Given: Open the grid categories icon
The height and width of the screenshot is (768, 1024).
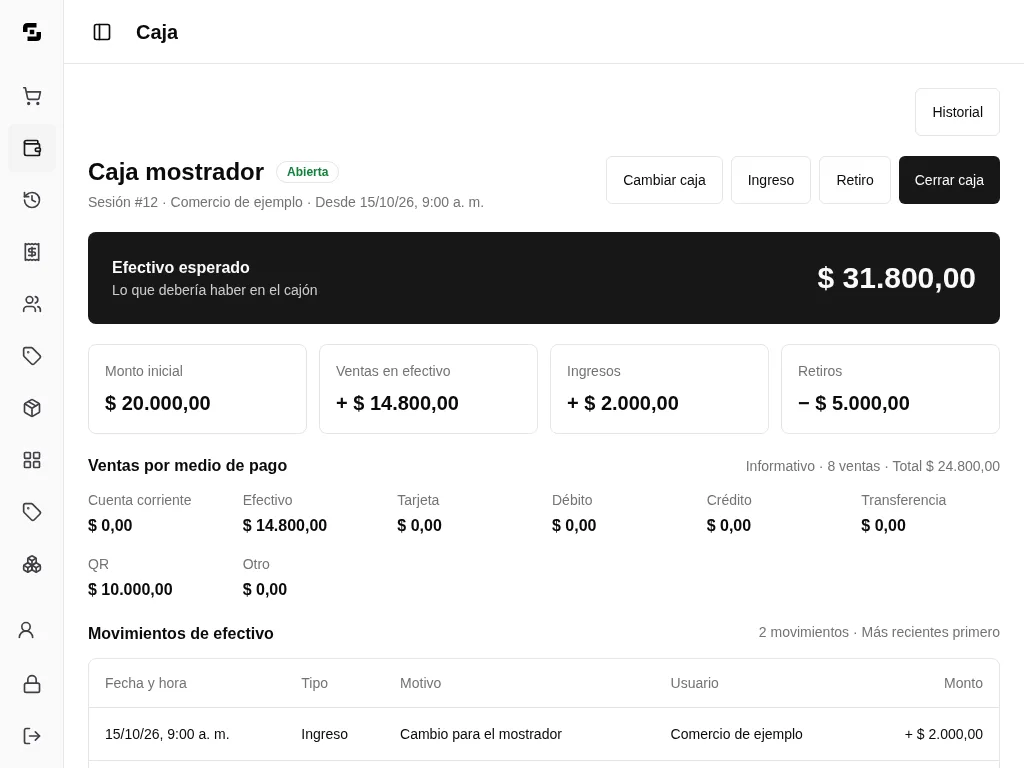Looking at the screenshot, I should (x=32, y=460).
